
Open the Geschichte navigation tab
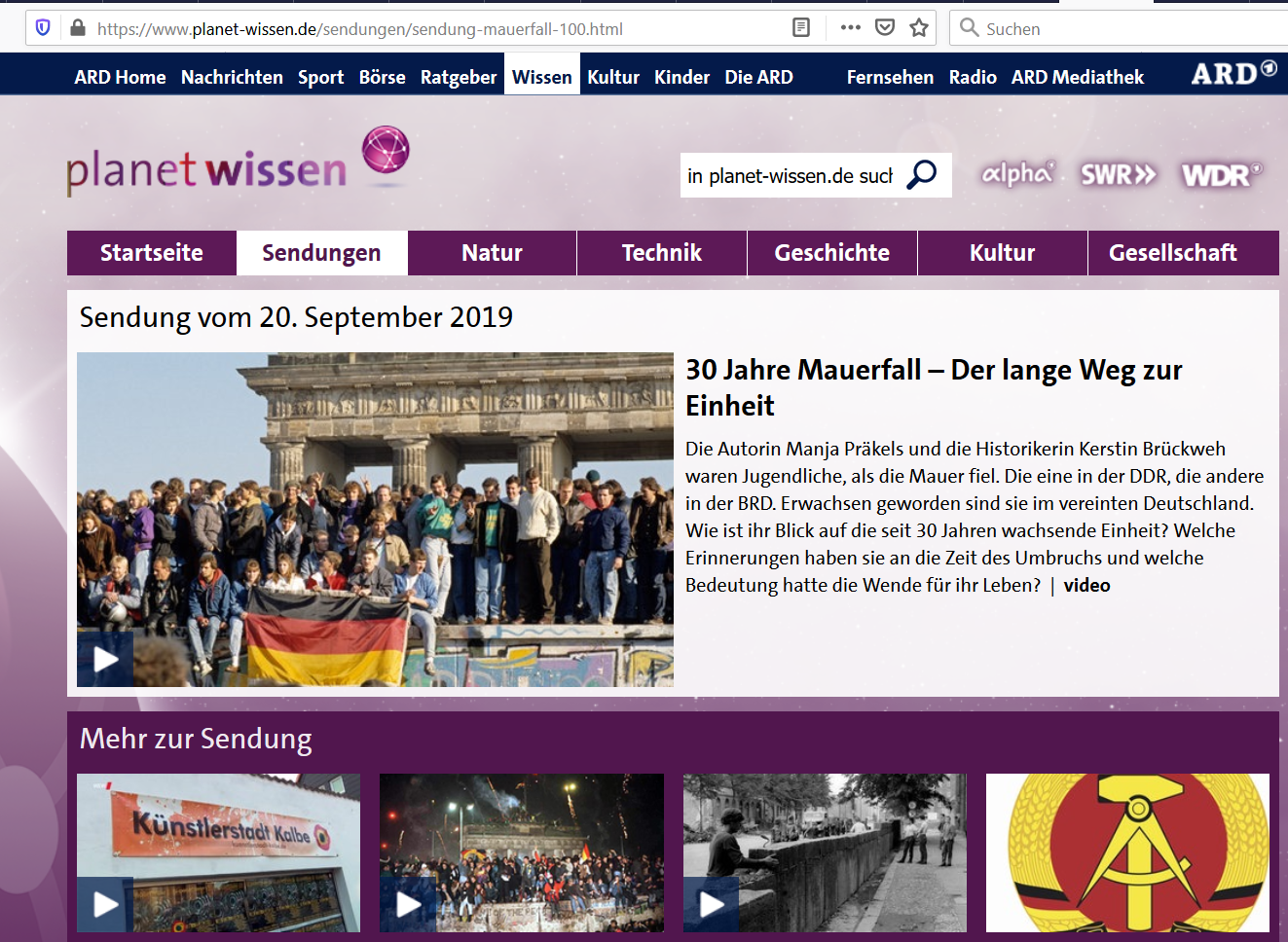tap(831, 253)
